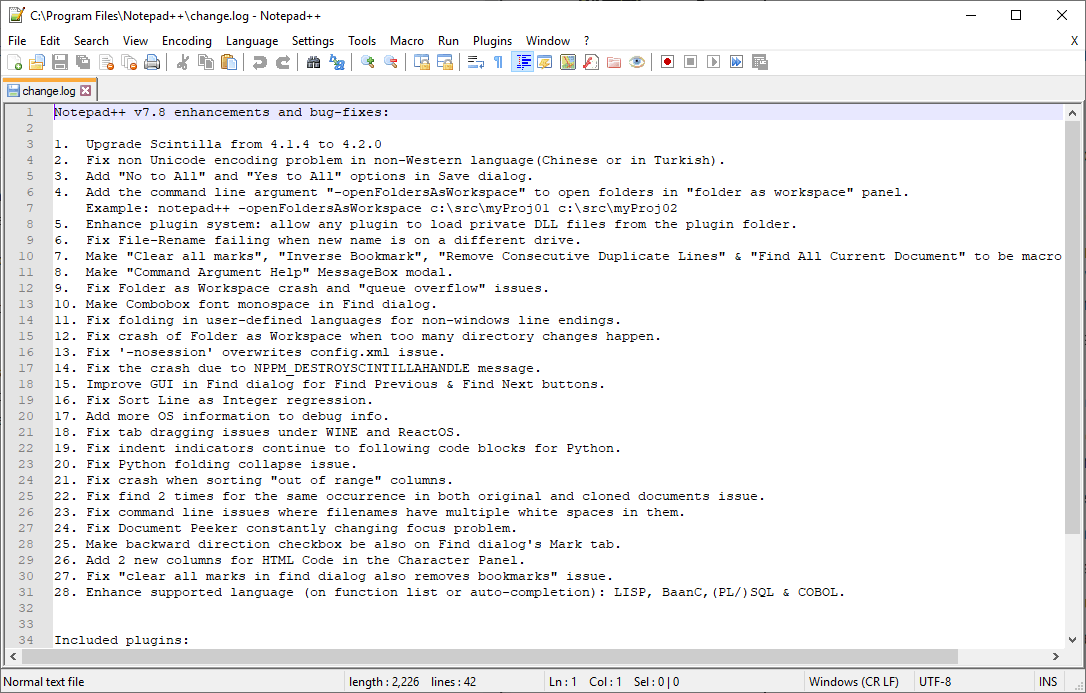
Task: Click line number 17 in the margin
Action: point(26,368)
